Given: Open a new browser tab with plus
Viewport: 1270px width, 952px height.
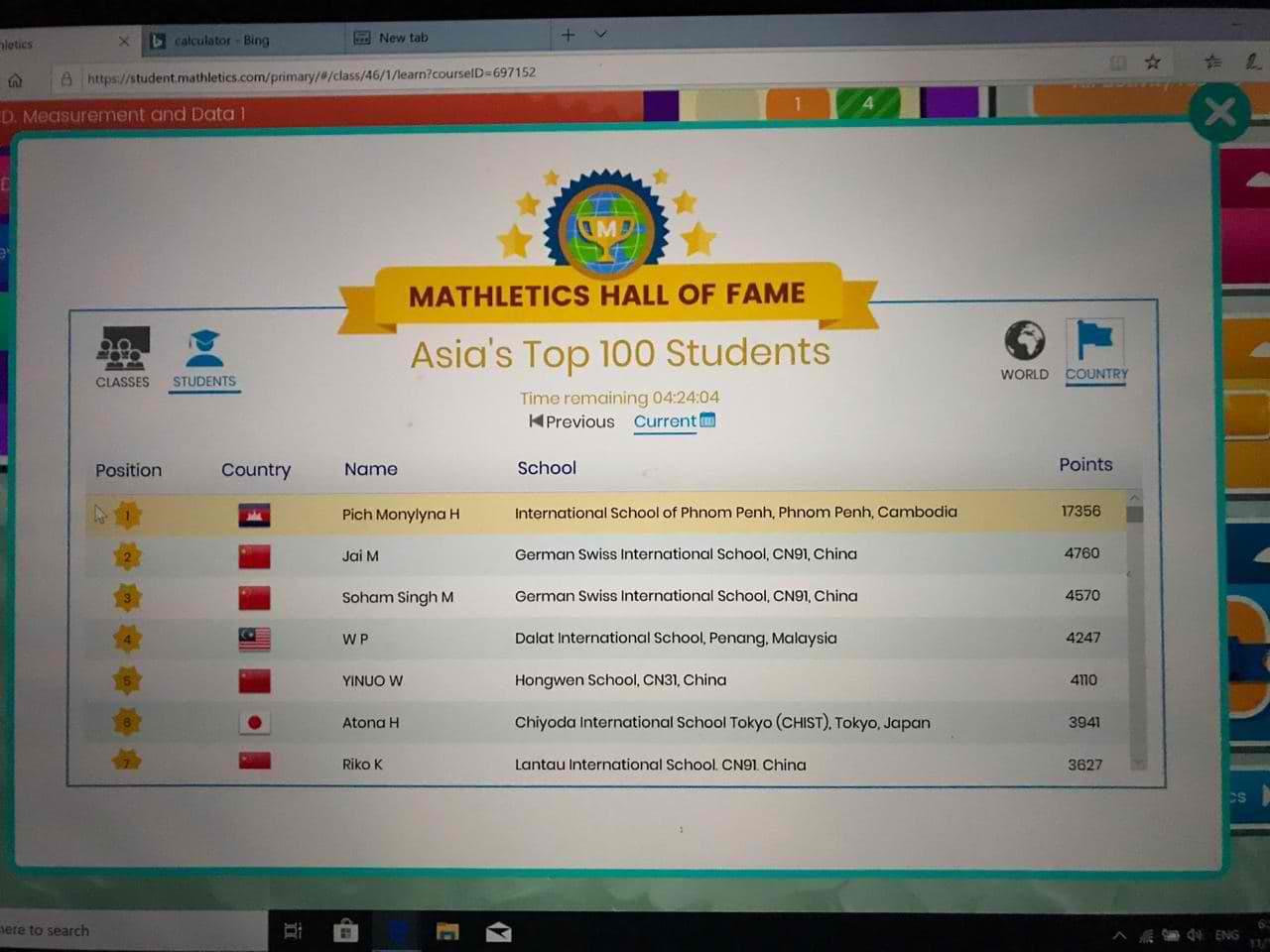Looking at the screenshot, I should (569, 35).
